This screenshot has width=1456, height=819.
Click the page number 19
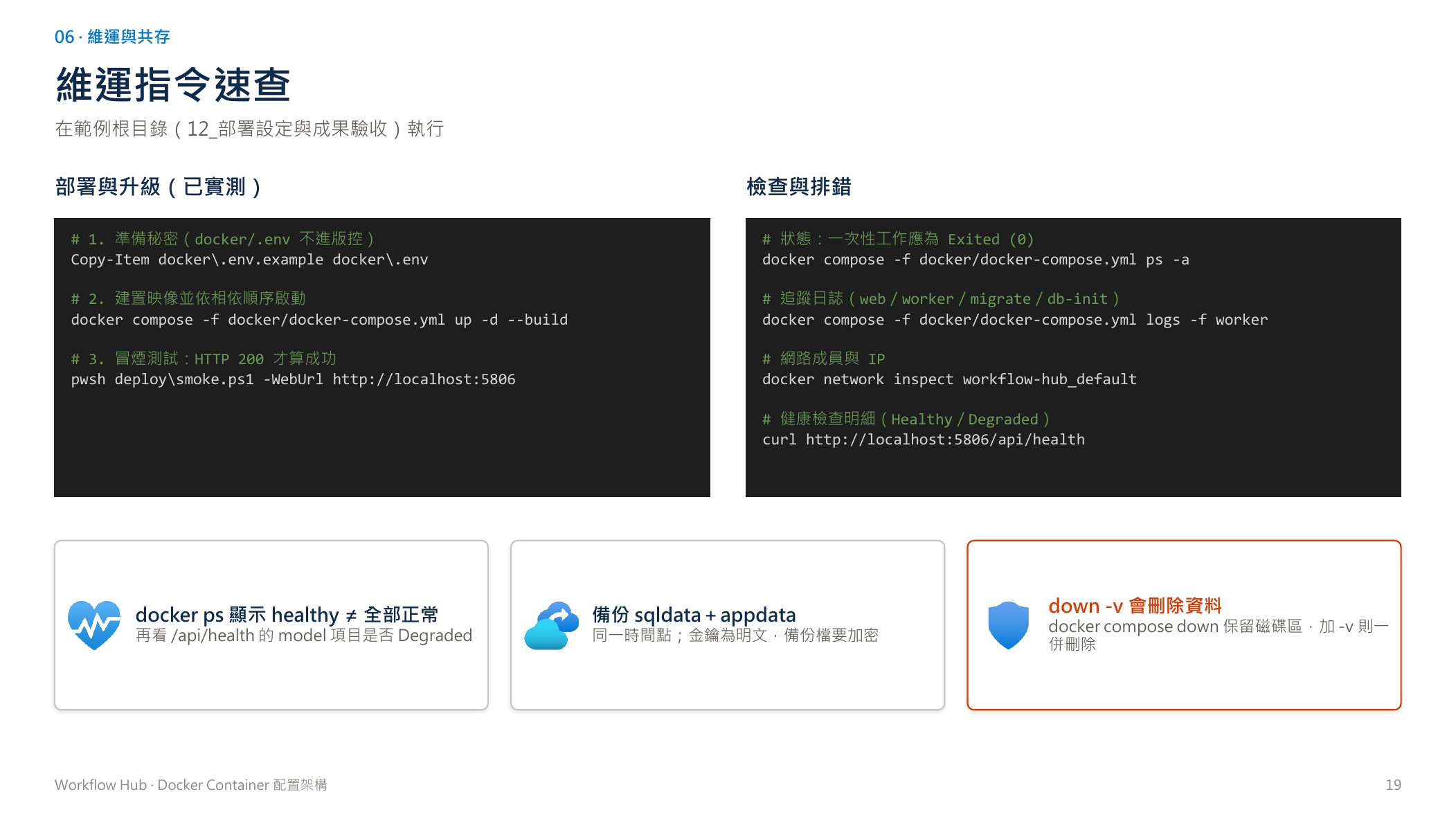[x=1393, y=785]
